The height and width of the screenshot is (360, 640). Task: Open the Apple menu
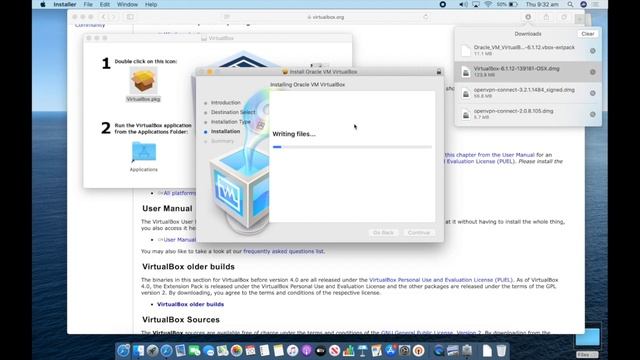point(43,4)
